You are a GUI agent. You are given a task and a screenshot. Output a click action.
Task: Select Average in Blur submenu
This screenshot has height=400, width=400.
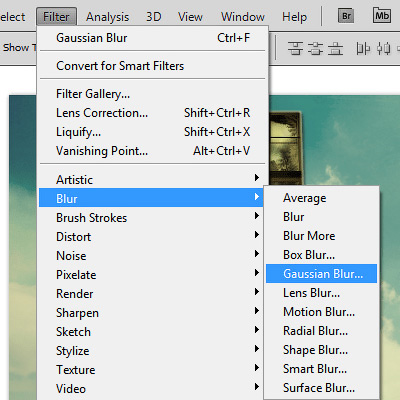point(321,198)
